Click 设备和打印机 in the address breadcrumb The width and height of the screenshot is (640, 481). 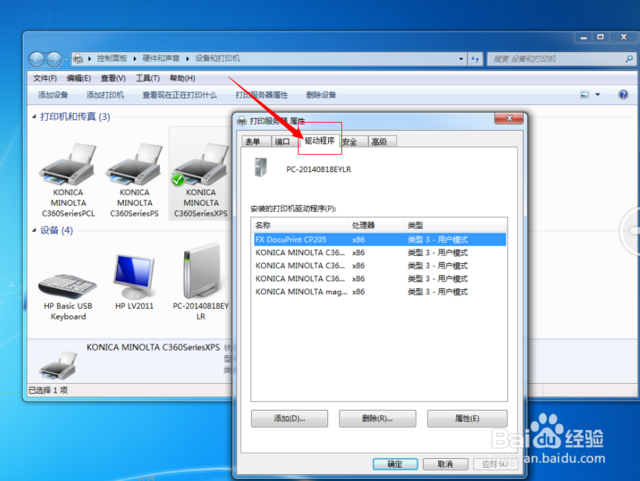(x=217, y=59)
